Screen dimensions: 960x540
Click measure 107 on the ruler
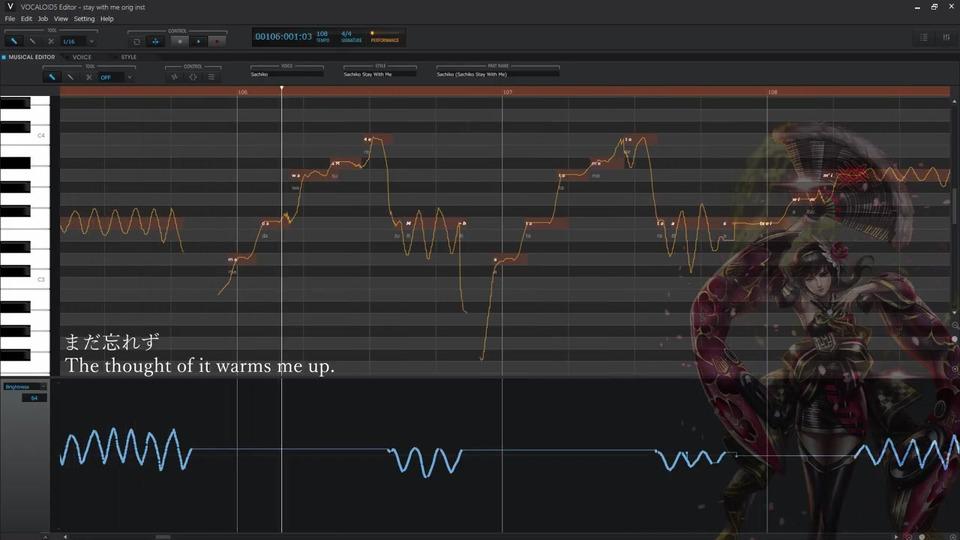[508, 92]
